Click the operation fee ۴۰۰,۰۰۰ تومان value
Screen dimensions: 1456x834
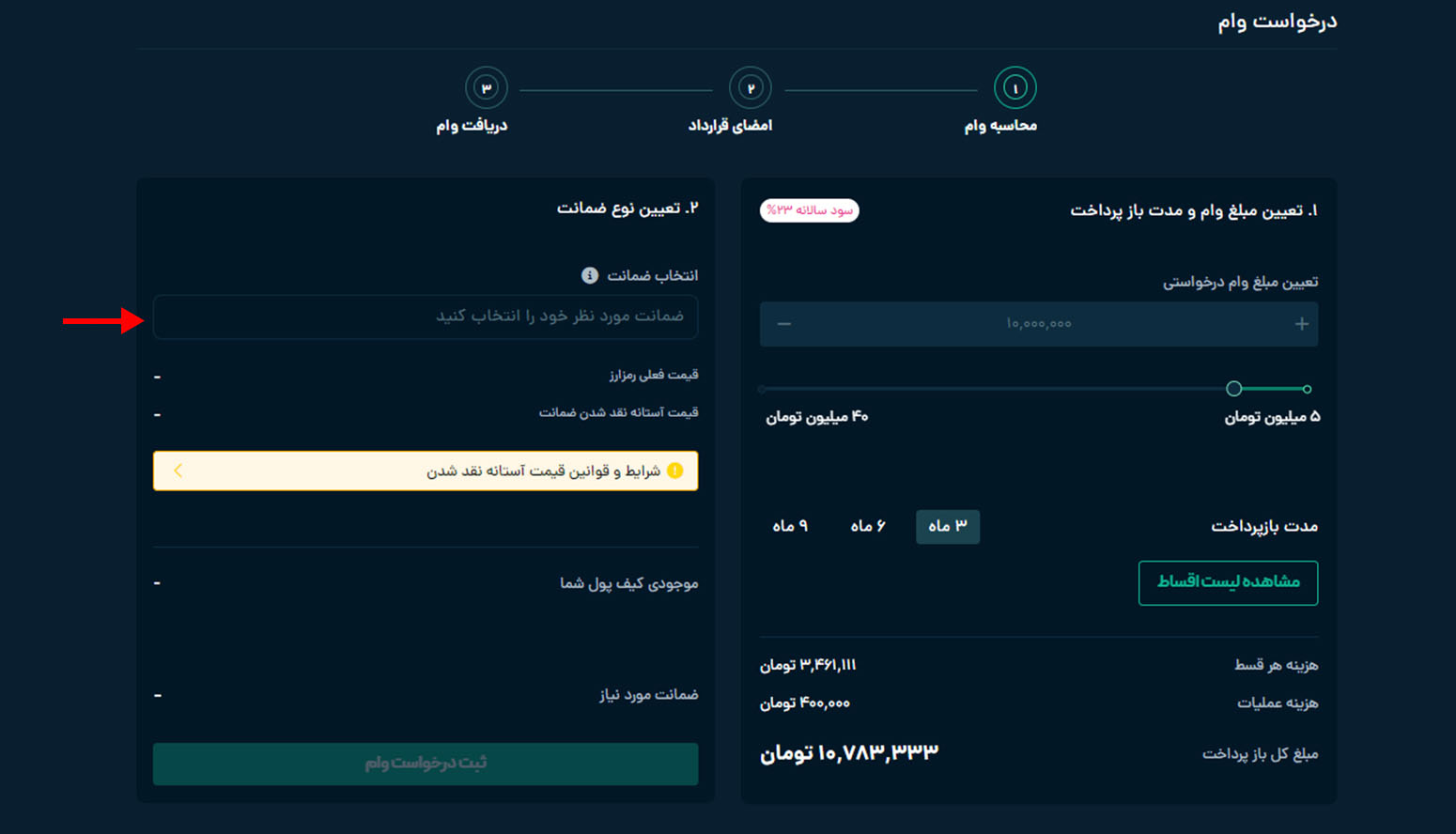(x=805, y=703)
